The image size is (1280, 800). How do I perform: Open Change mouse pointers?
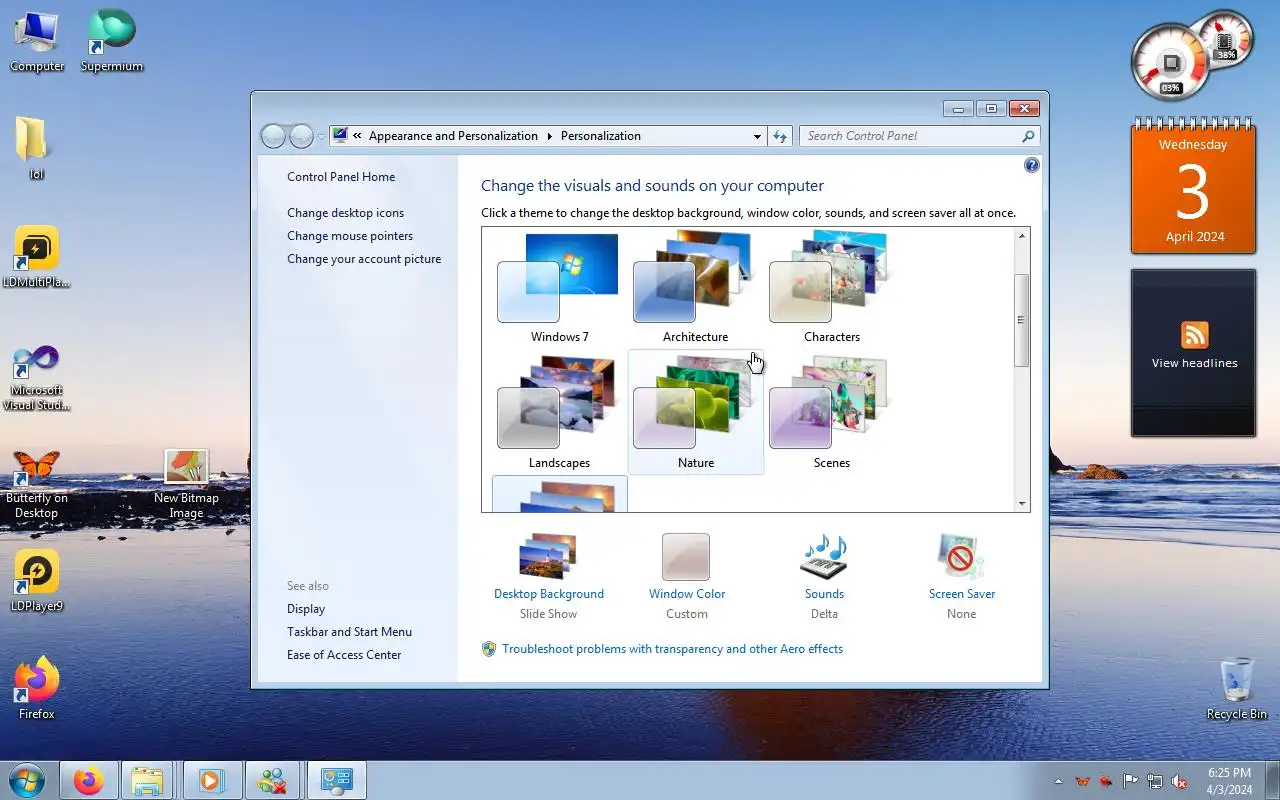350,236
